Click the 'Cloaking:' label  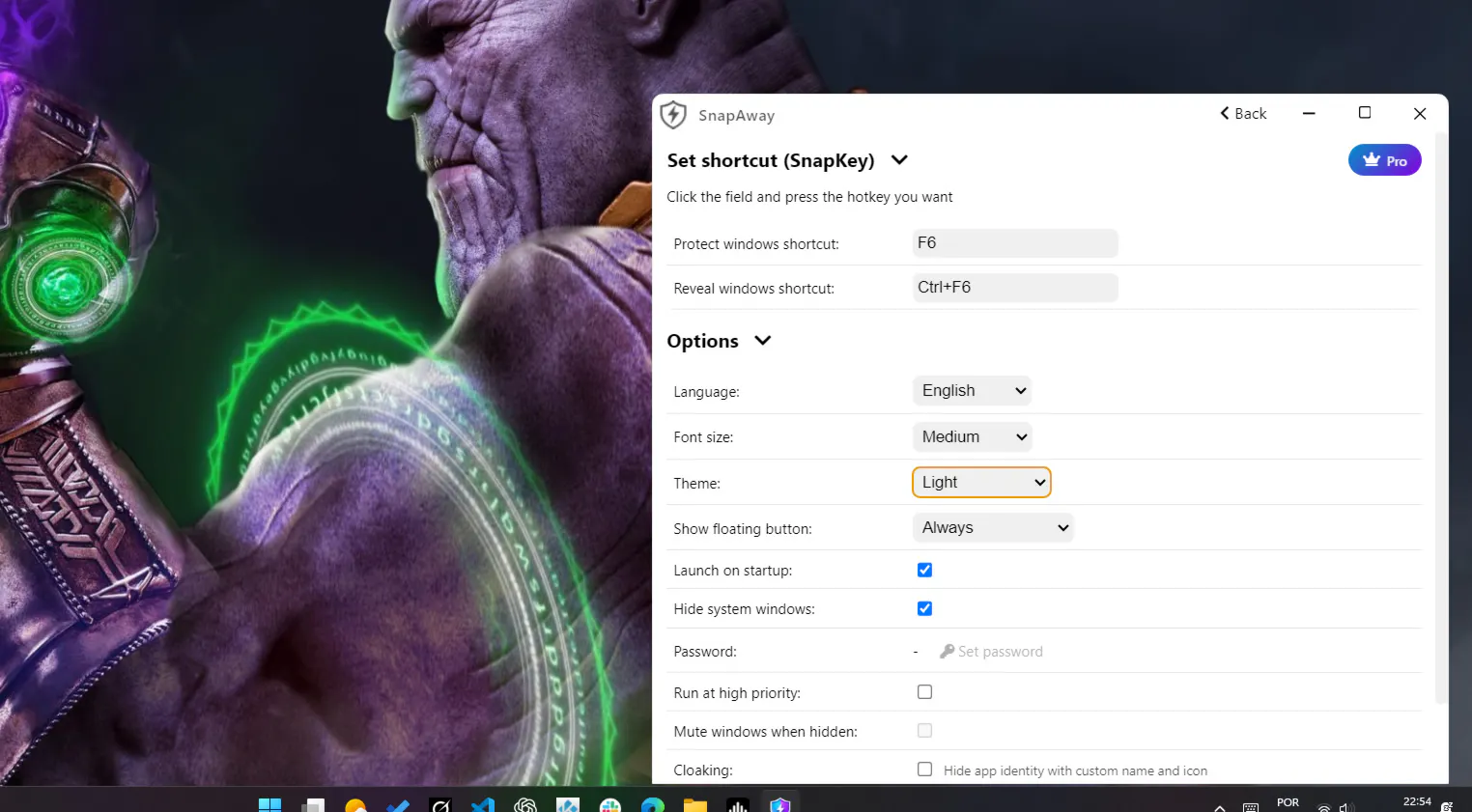(x=703, y=770)
